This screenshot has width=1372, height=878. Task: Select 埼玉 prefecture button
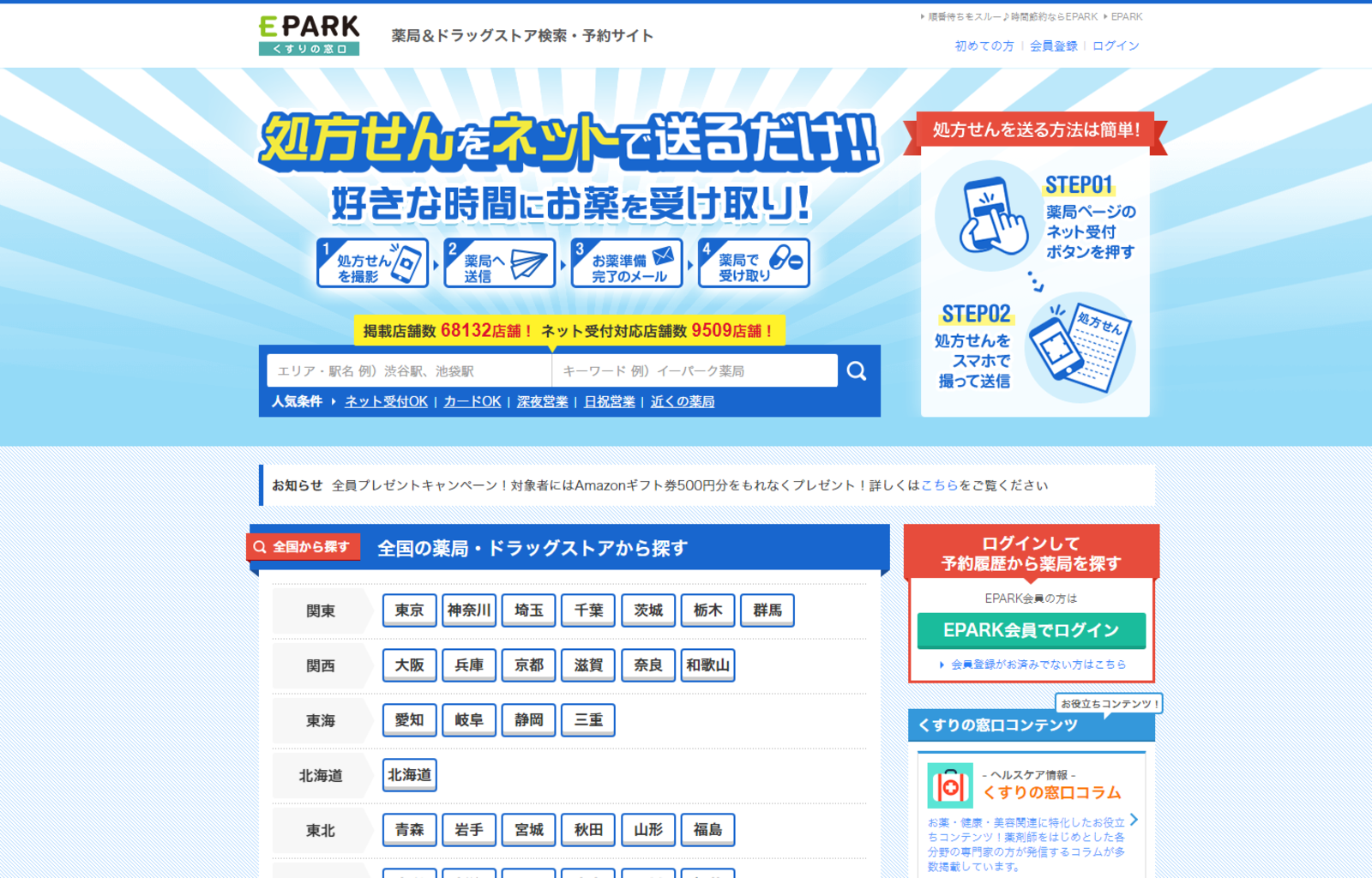[529, 610]
